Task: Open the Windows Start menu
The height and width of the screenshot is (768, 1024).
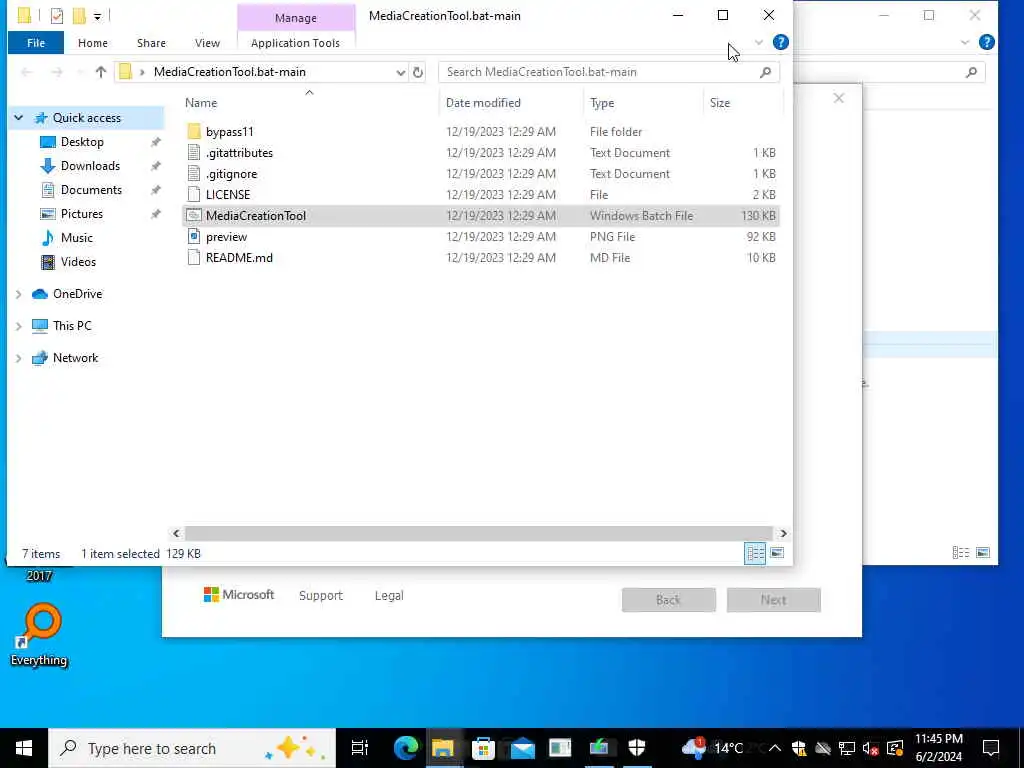Action: (x=24, y=748)
